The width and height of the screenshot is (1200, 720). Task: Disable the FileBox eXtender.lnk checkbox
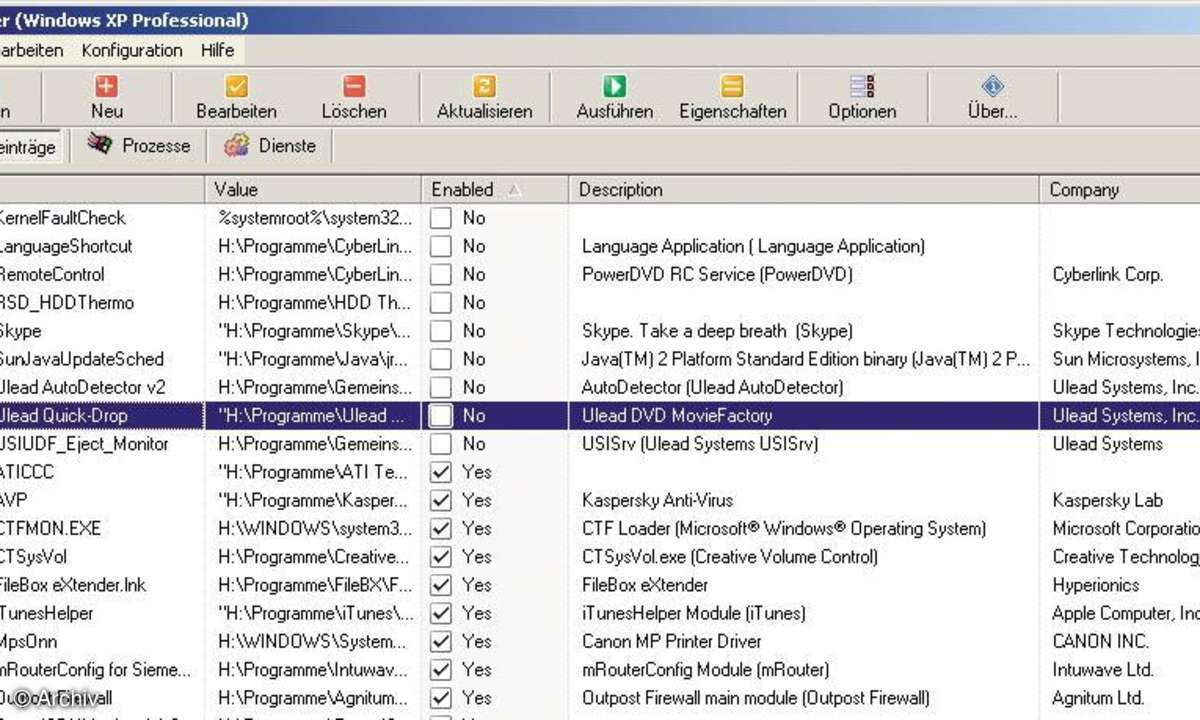click(440, 585)
